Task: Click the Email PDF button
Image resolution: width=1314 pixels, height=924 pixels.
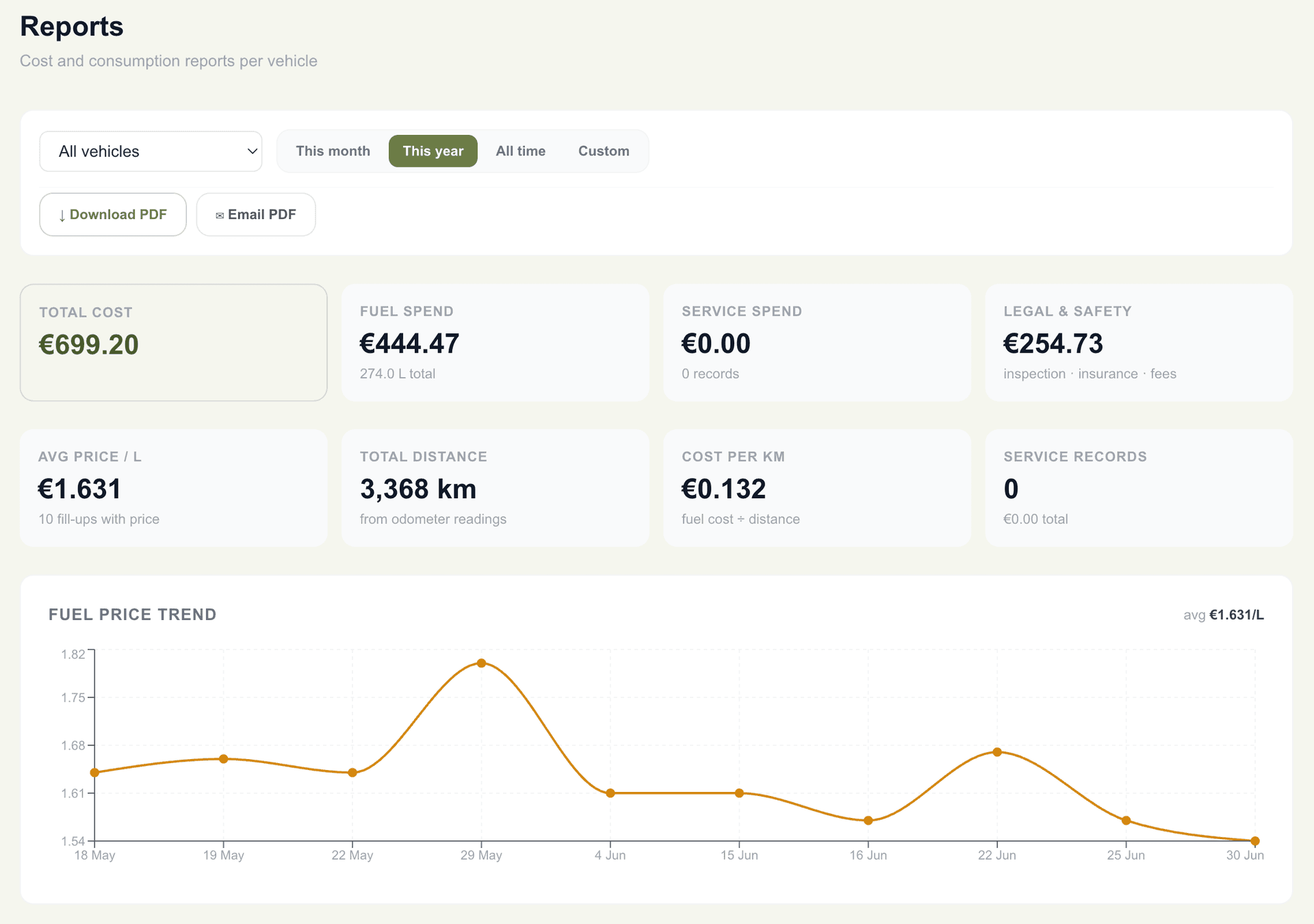Action: click(x=256, y=215)
